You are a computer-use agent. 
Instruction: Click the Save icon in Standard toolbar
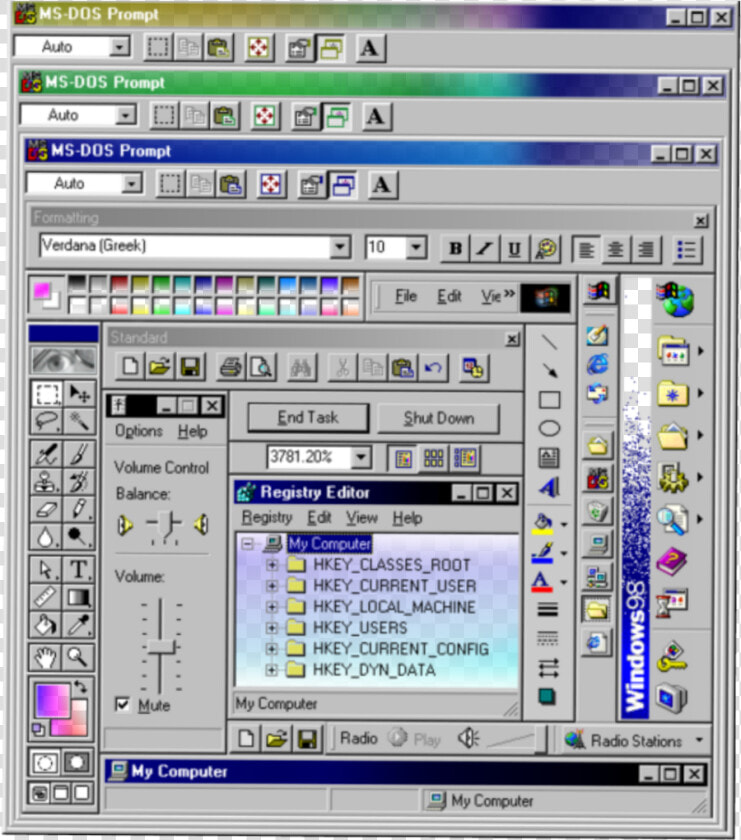[190, 368]
